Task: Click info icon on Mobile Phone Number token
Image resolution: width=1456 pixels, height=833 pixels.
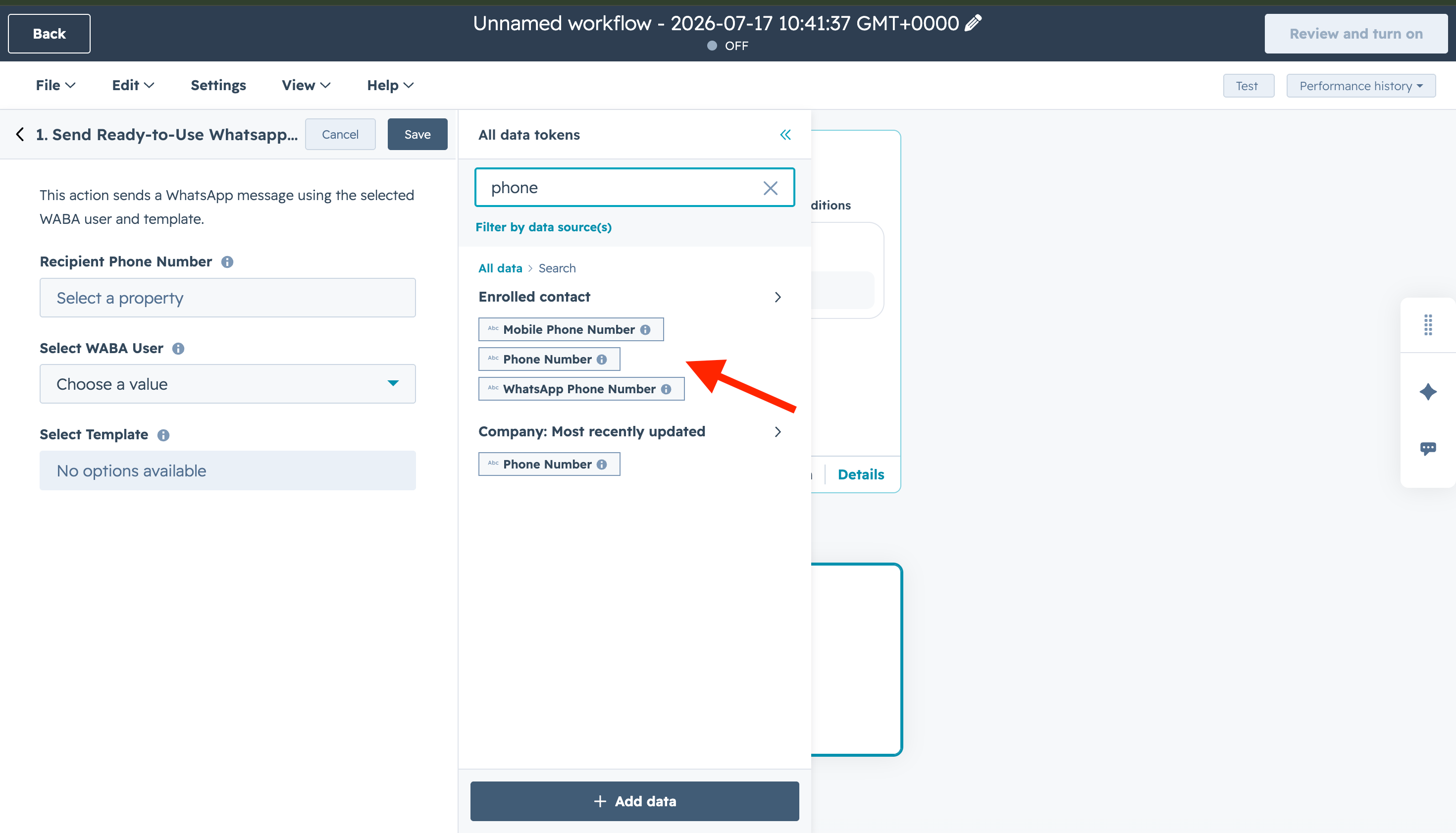Action: [x=645, y=329]
